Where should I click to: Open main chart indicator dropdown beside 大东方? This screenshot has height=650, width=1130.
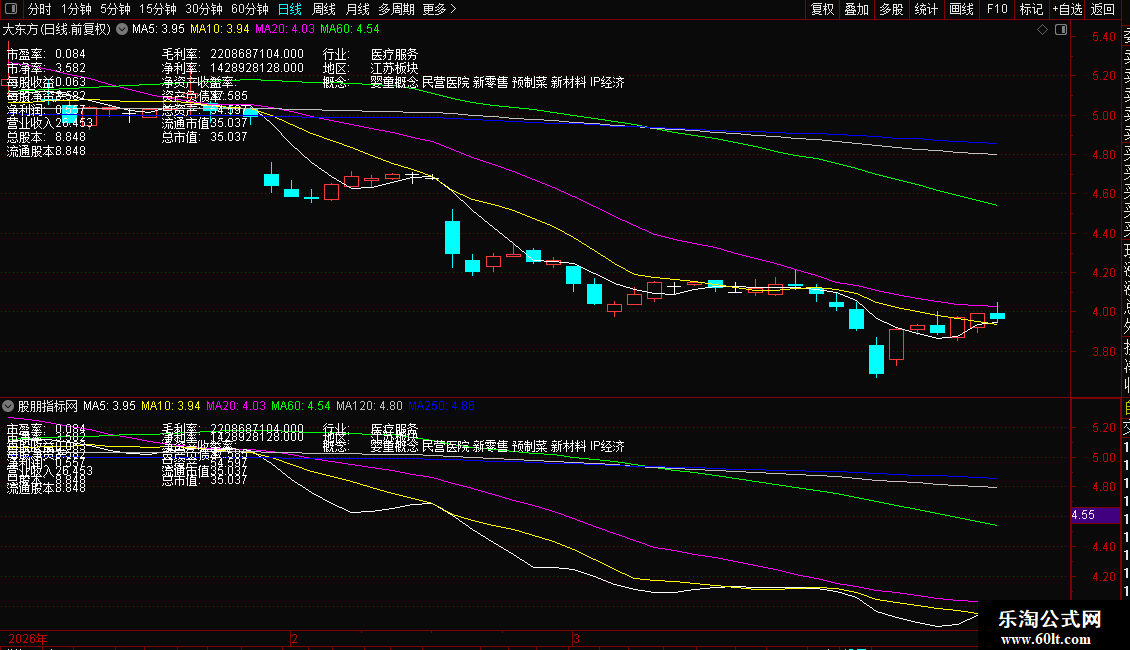122,30
